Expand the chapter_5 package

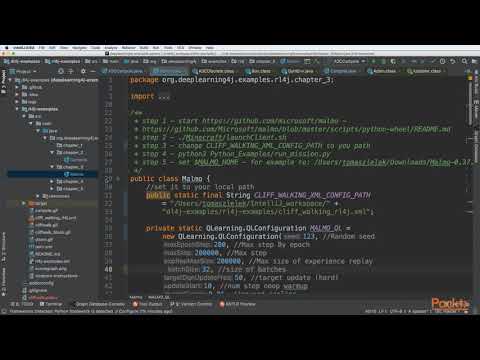click(52, 189)
